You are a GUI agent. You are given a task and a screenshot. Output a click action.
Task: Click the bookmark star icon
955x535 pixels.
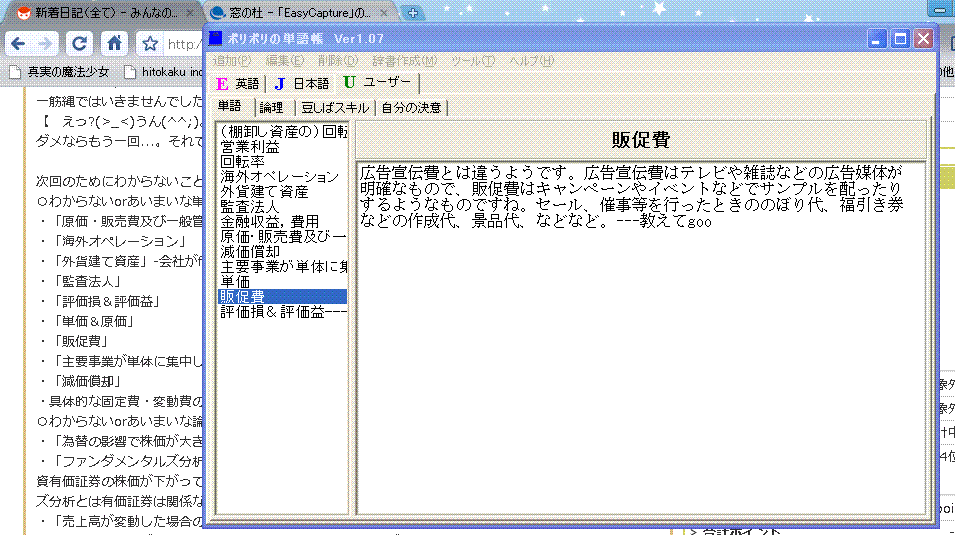pos(150,44)
